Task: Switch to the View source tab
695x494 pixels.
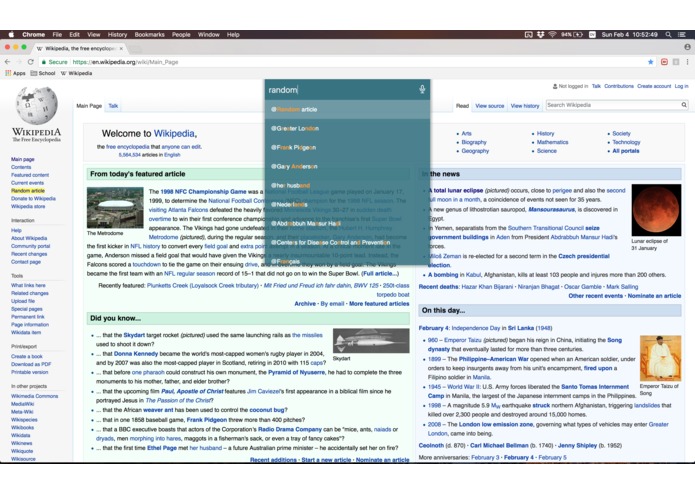Action: pyautogui.click(x=489, y=106)
